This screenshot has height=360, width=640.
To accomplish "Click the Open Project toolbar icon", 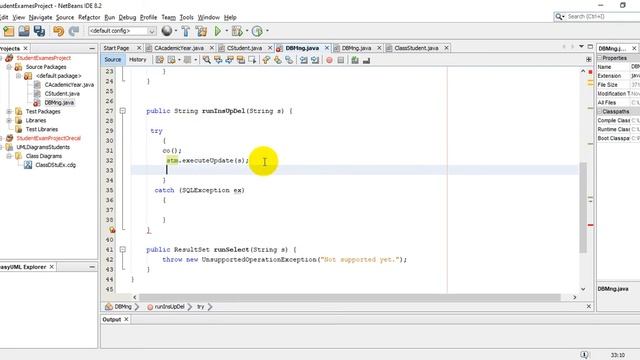I will pyautogui.click(x=24, y=31).
